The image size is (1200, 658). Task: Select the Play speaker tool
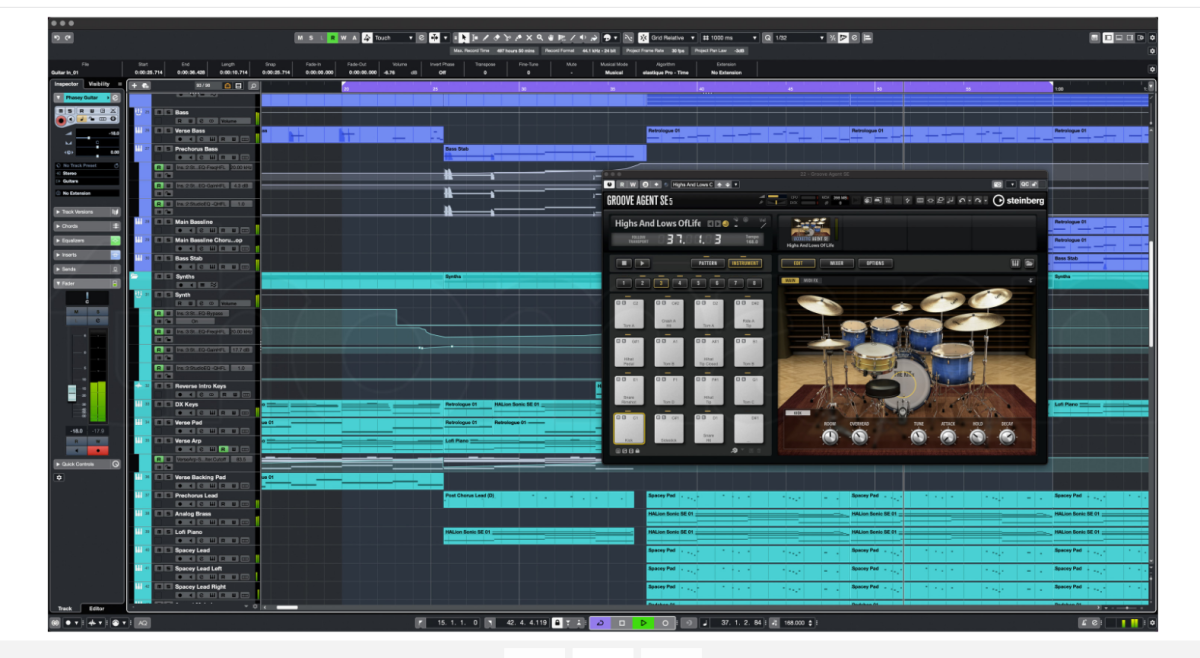click(583, 38)
